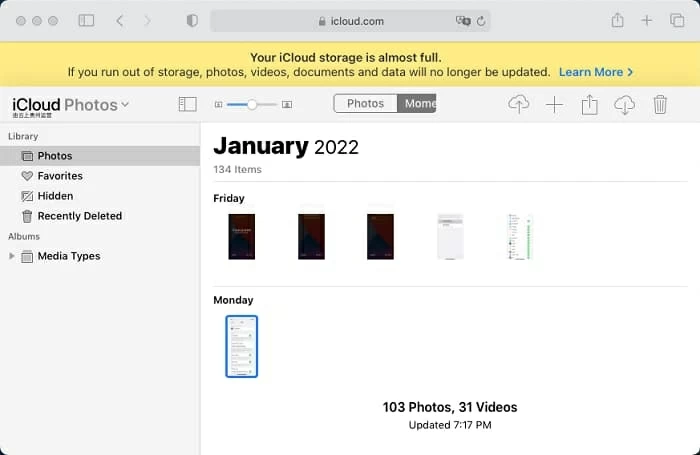Reload page using Safari refresh icon
This screenshot has height=455, width=700.
click(482, 20)
